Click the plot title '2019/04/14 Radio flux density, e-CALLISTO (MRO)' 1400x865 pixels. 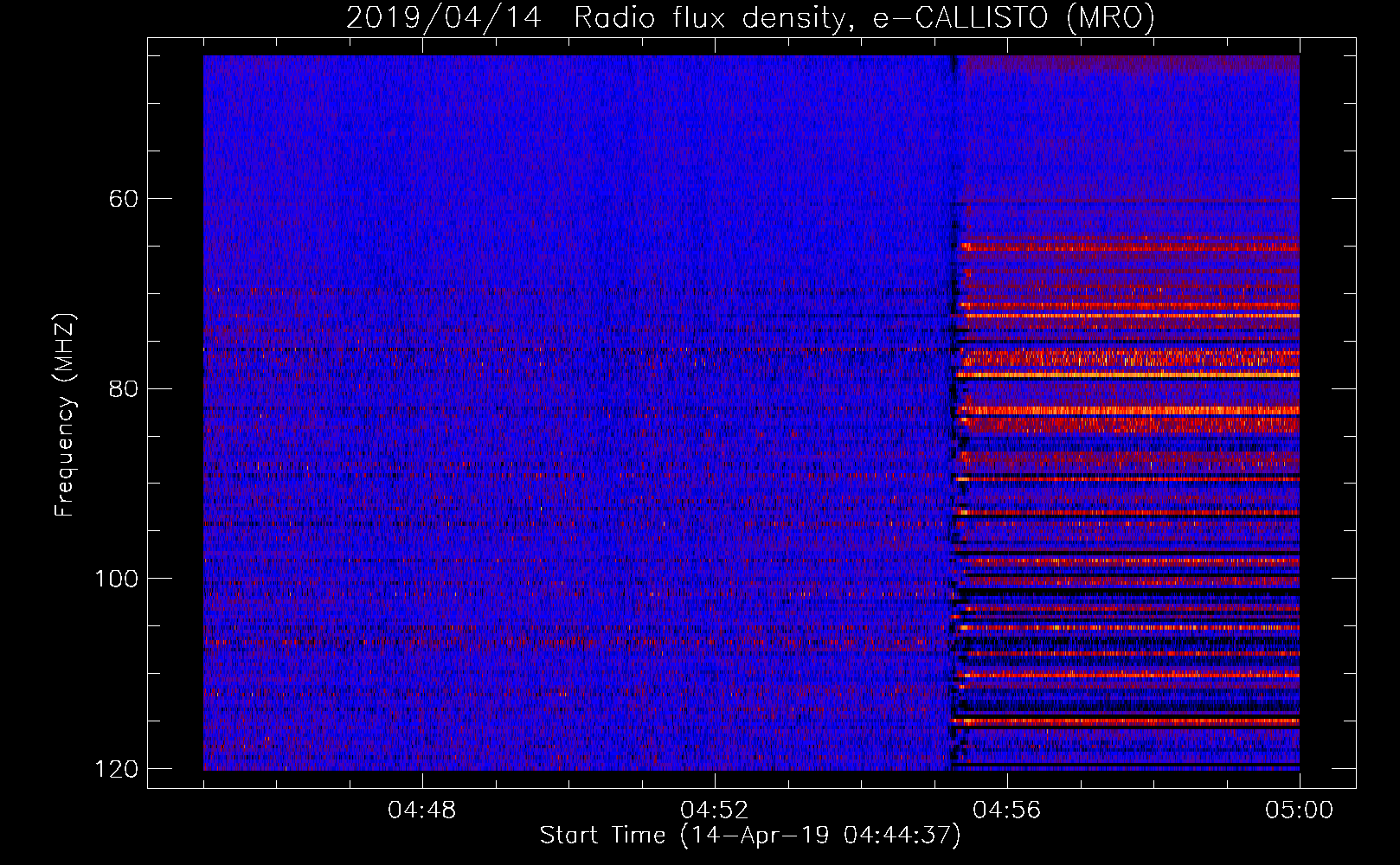750,17
